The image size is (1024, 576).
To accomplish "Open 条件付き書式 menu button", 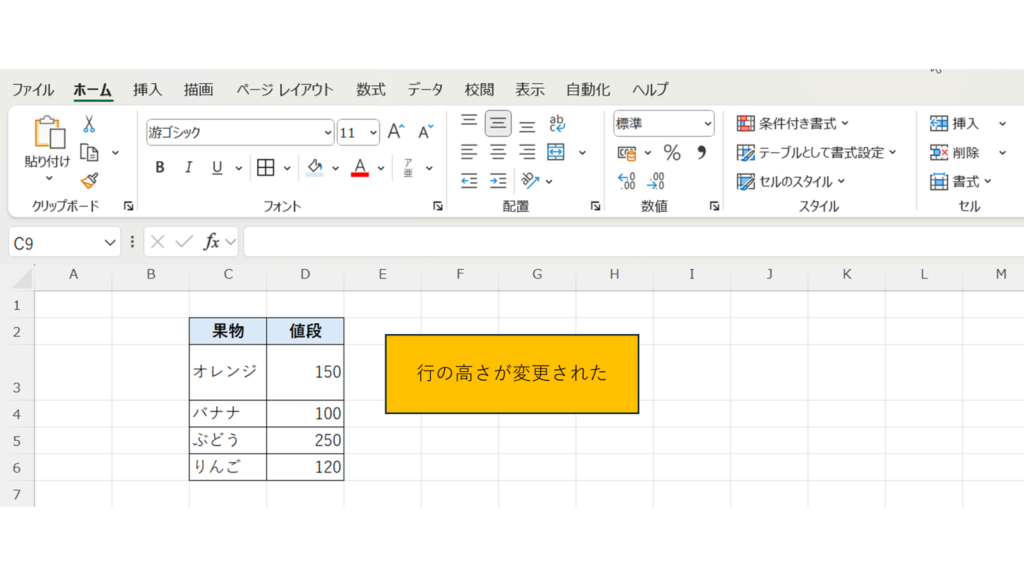I will click(793, 124).
